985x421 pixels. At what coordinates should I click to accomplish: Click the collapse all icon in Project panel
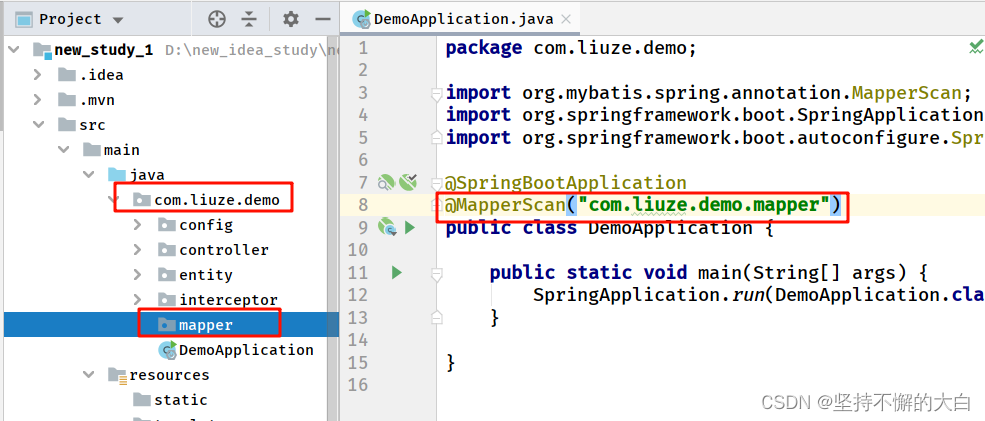pos(249,19)
